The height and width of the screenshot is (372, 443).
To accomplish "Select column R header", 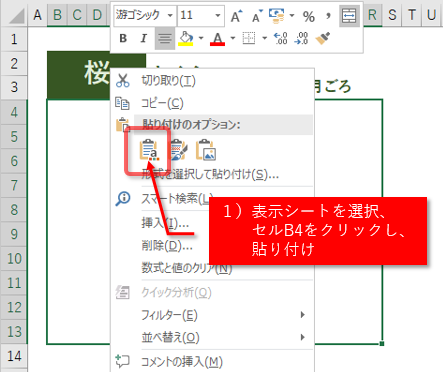I will [372, 15].
